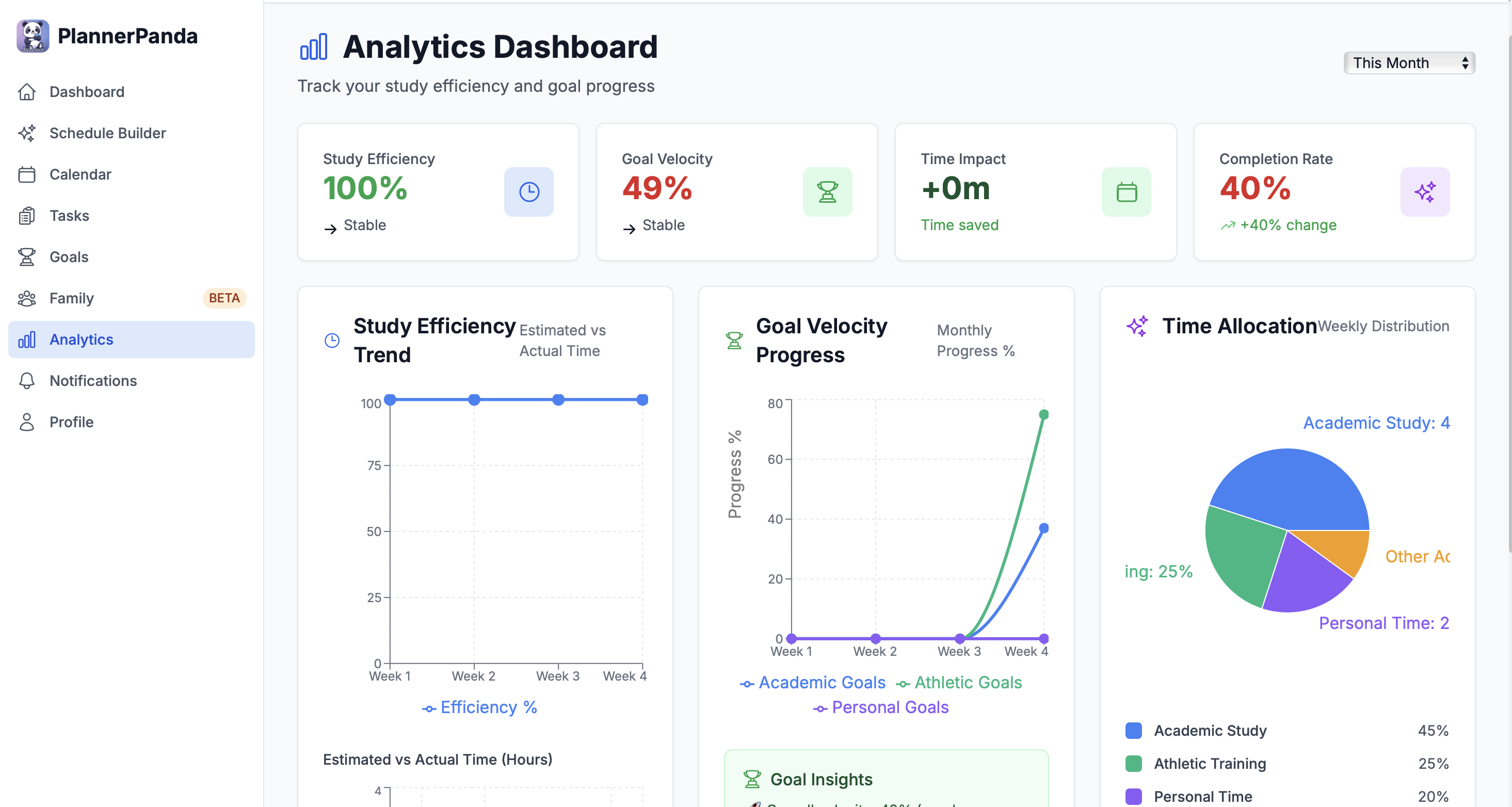Screen dimensions: 1512x807
Task: Open the This Month period dropdown
Action: coord(1409,63)
